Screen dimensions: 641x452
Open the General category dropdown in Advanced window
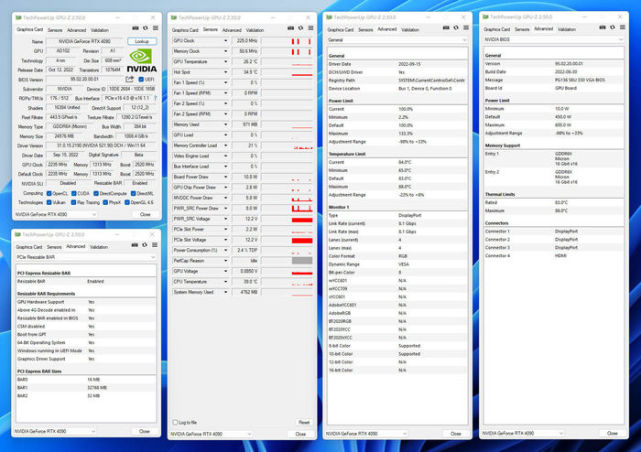(397, 40)
